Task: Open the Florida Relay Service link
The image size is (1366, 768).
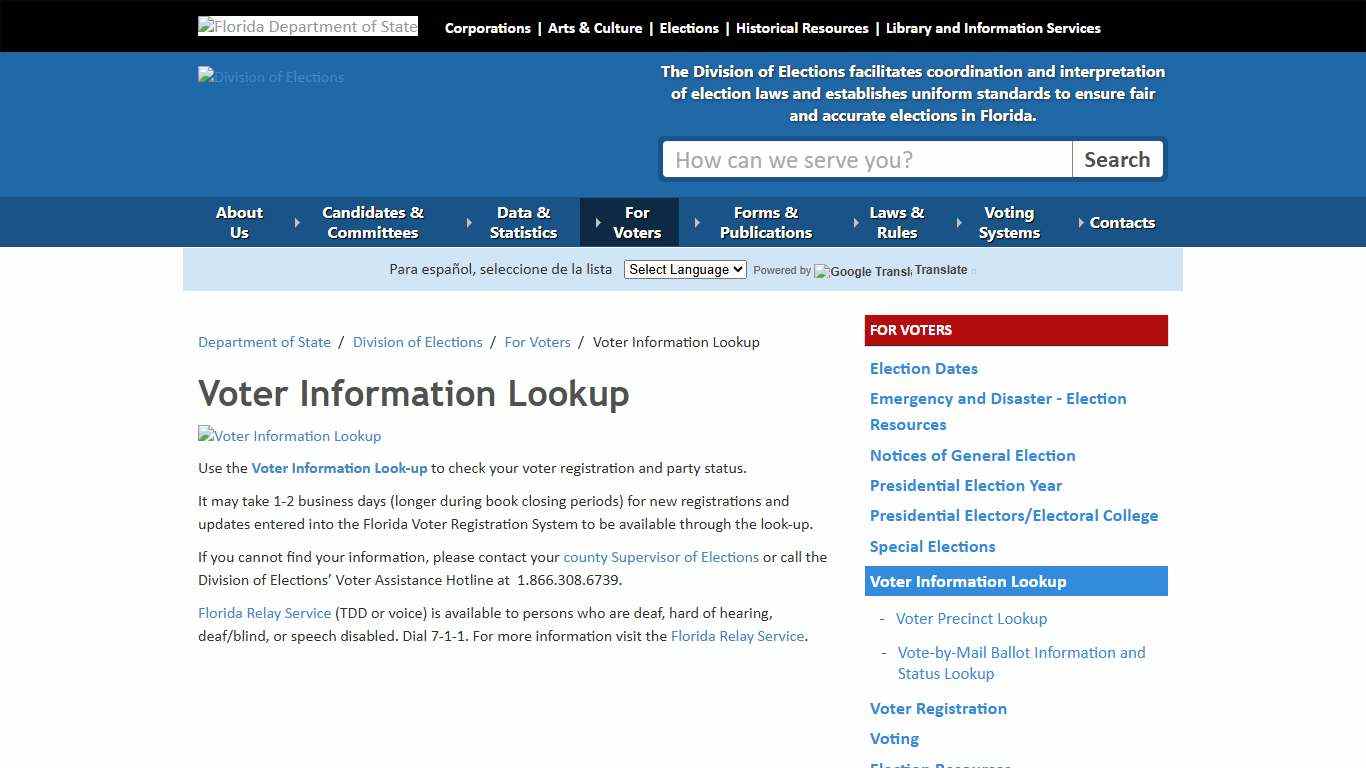Action: (264, 613)
